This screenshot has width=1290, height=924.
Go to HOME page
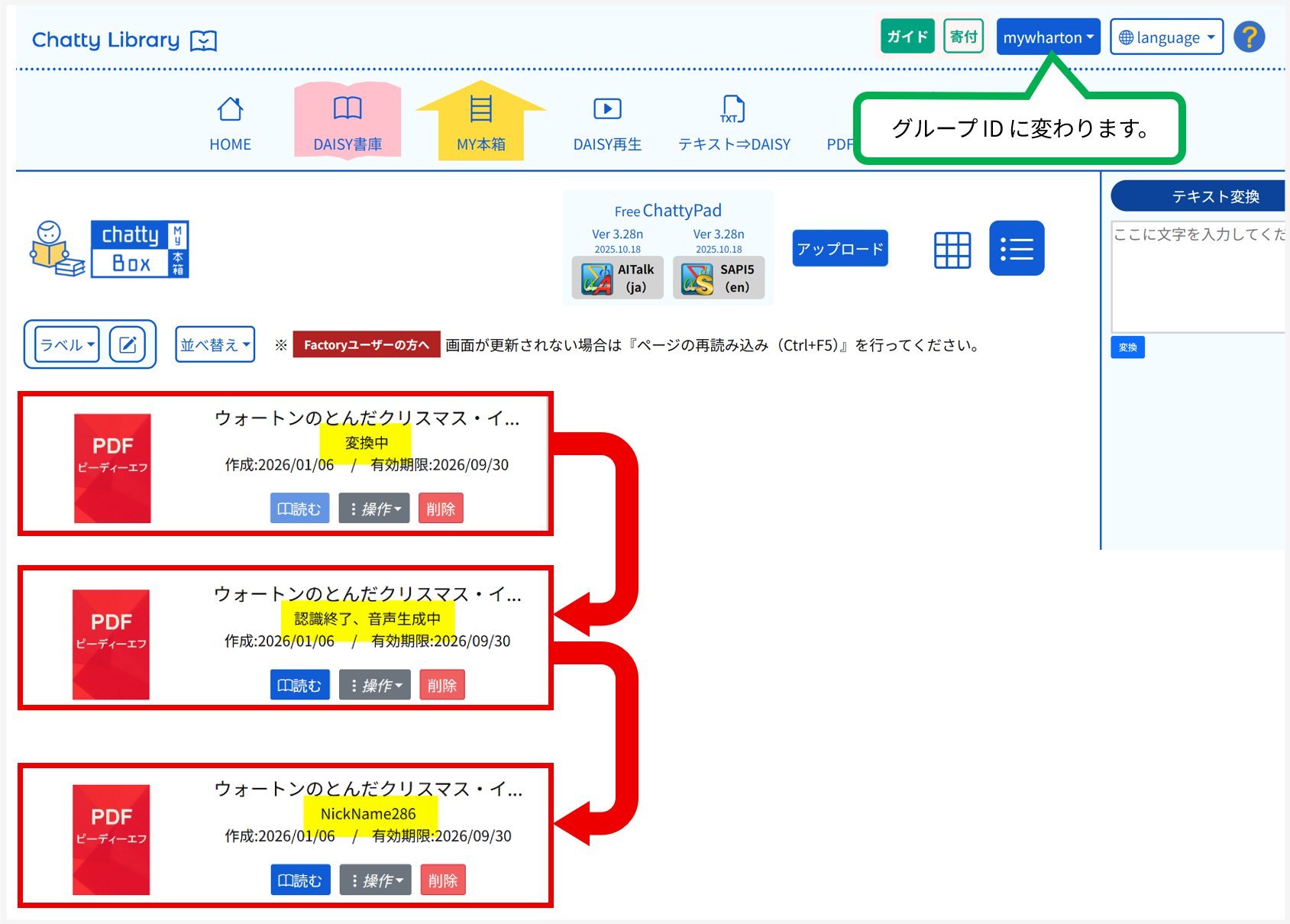click(x=230, y=124)
